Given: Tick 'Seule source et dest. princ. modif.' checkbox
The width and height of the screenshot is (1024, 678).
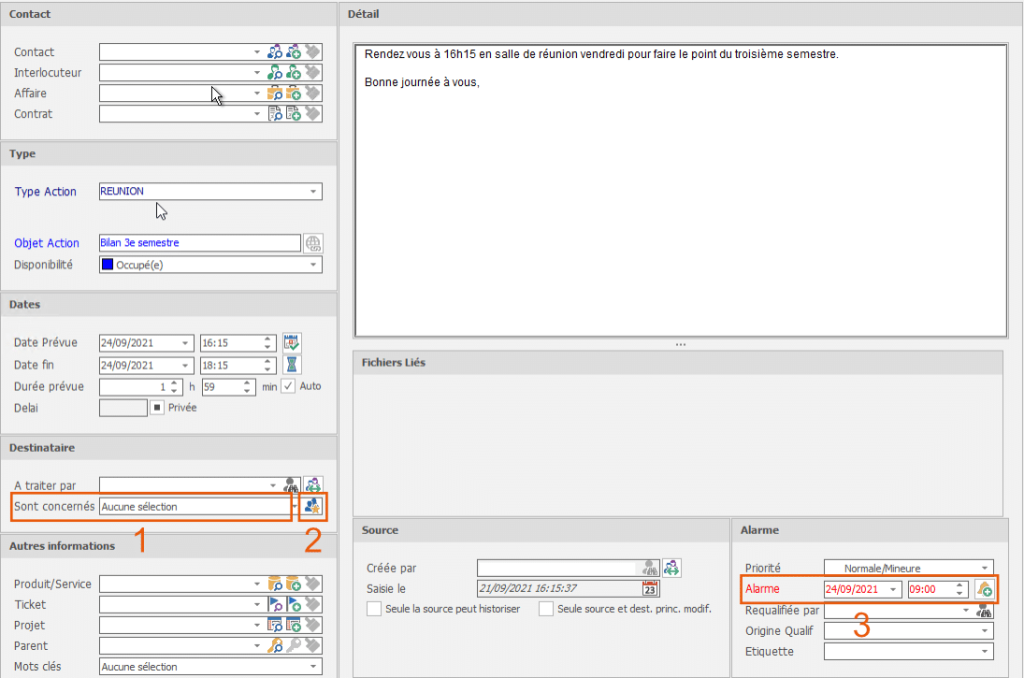Looking at the screenshot, I should 546,609.
